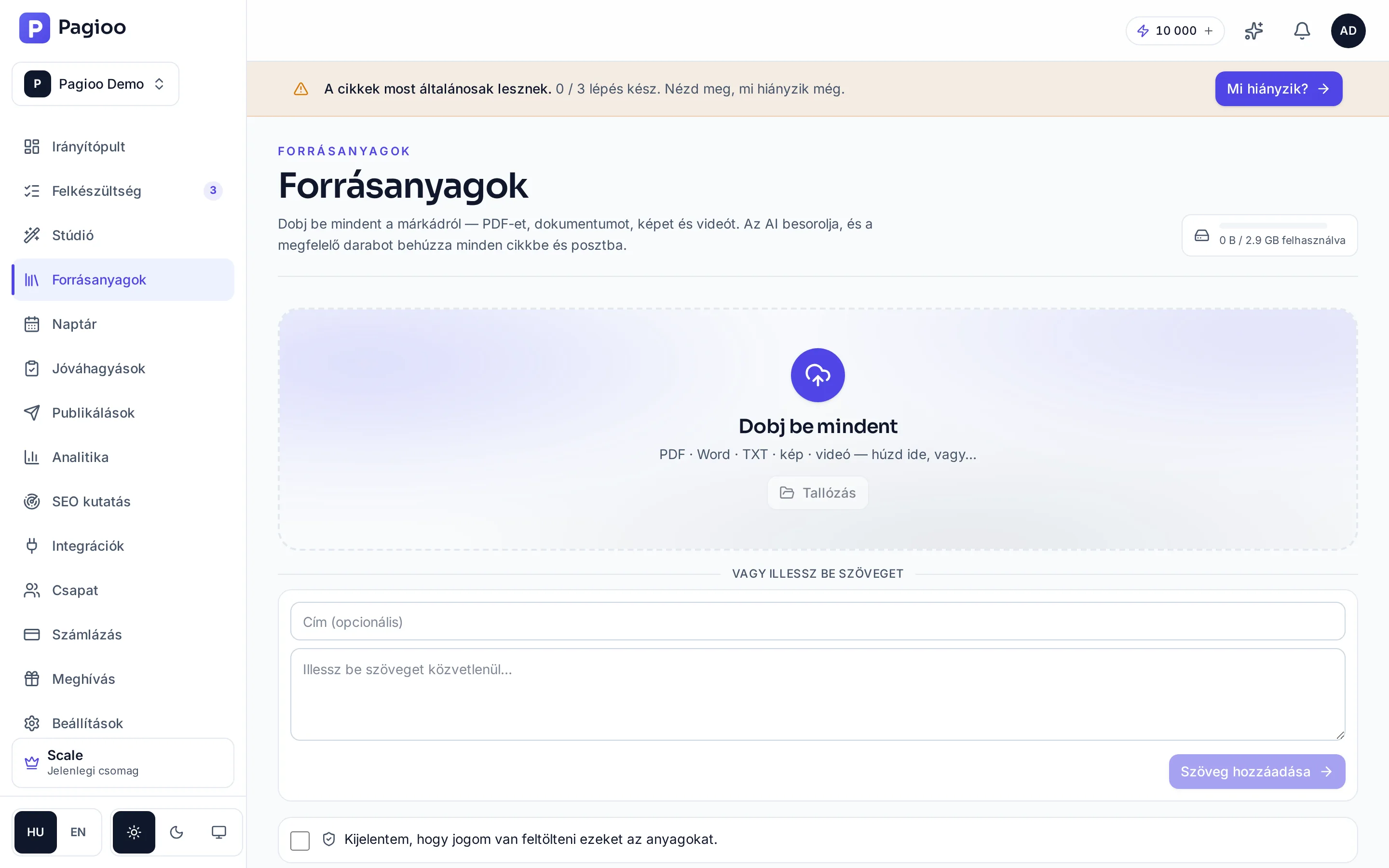Screen dimensions: 1389x868
Task: Check the upload rights declaration checkbox
Action: [300, 841]
